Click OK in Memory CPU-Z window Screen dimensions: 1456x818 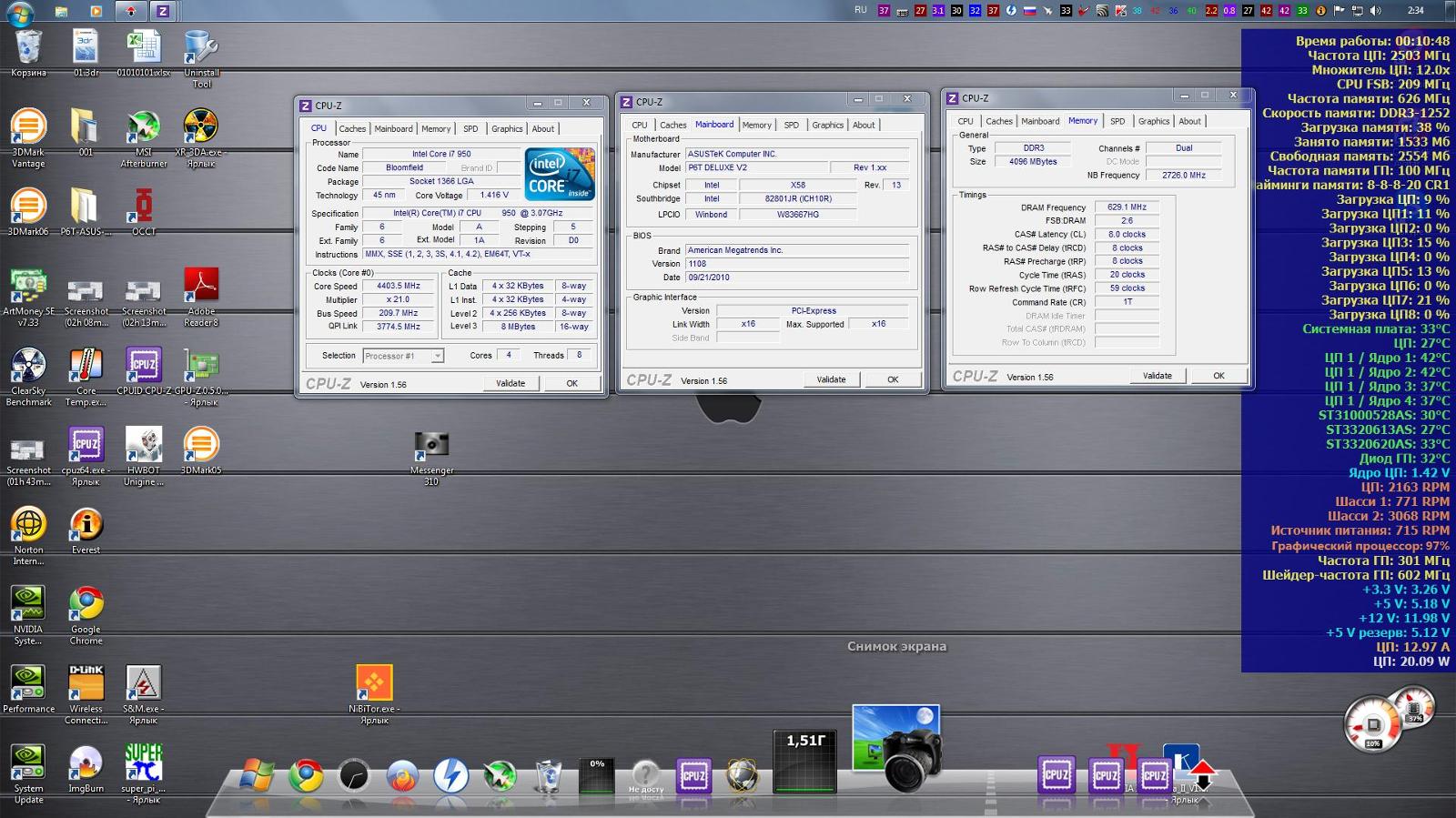(1218, 375)
